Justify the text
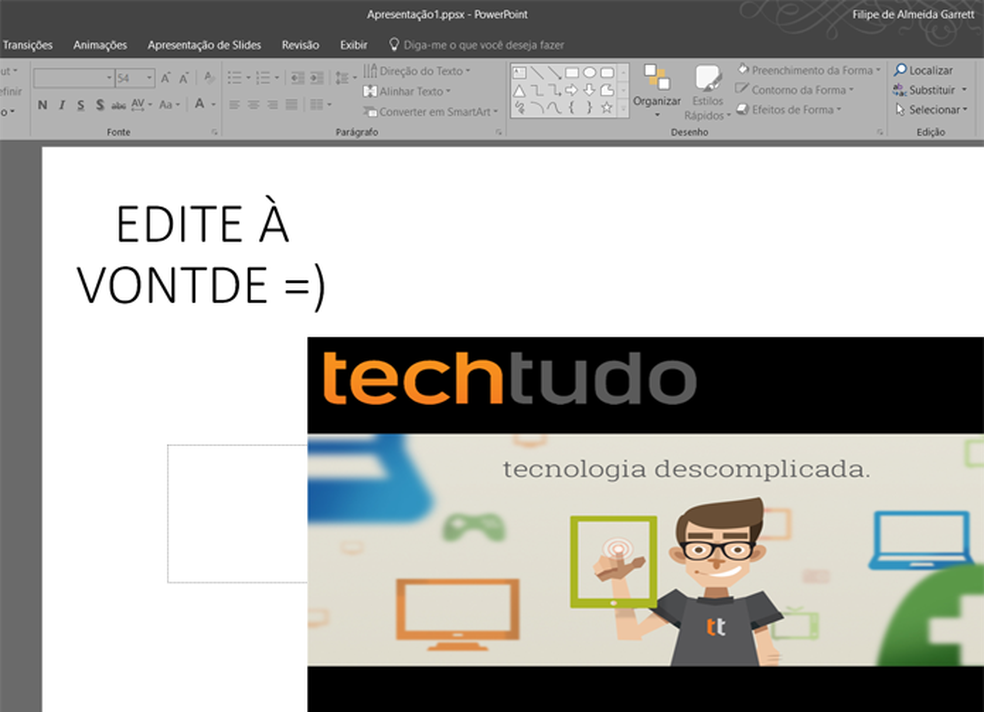 point(291,105)
